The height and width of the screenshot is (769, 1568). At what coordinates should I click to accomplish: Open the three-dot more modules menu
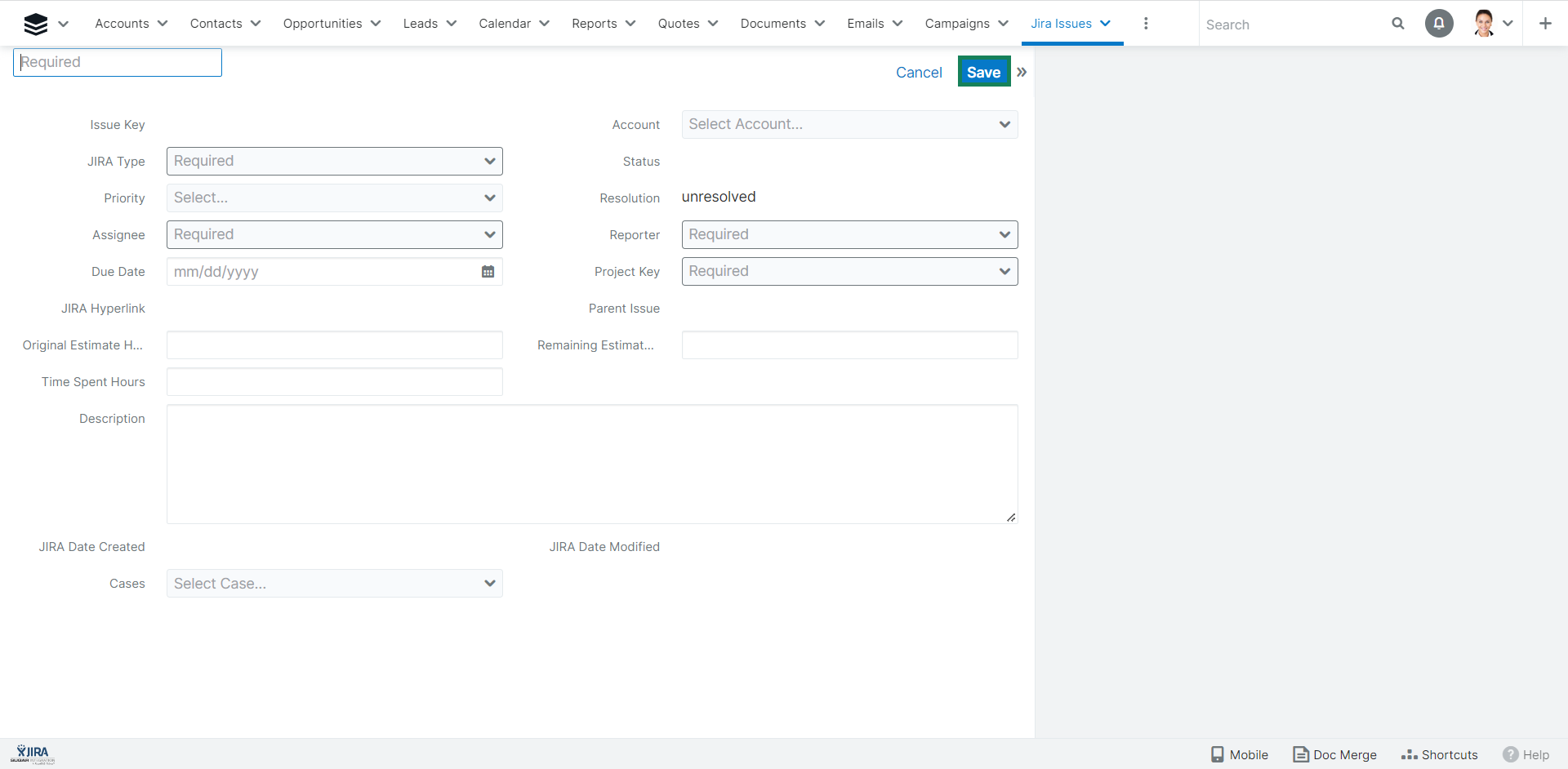[1146, 24]
